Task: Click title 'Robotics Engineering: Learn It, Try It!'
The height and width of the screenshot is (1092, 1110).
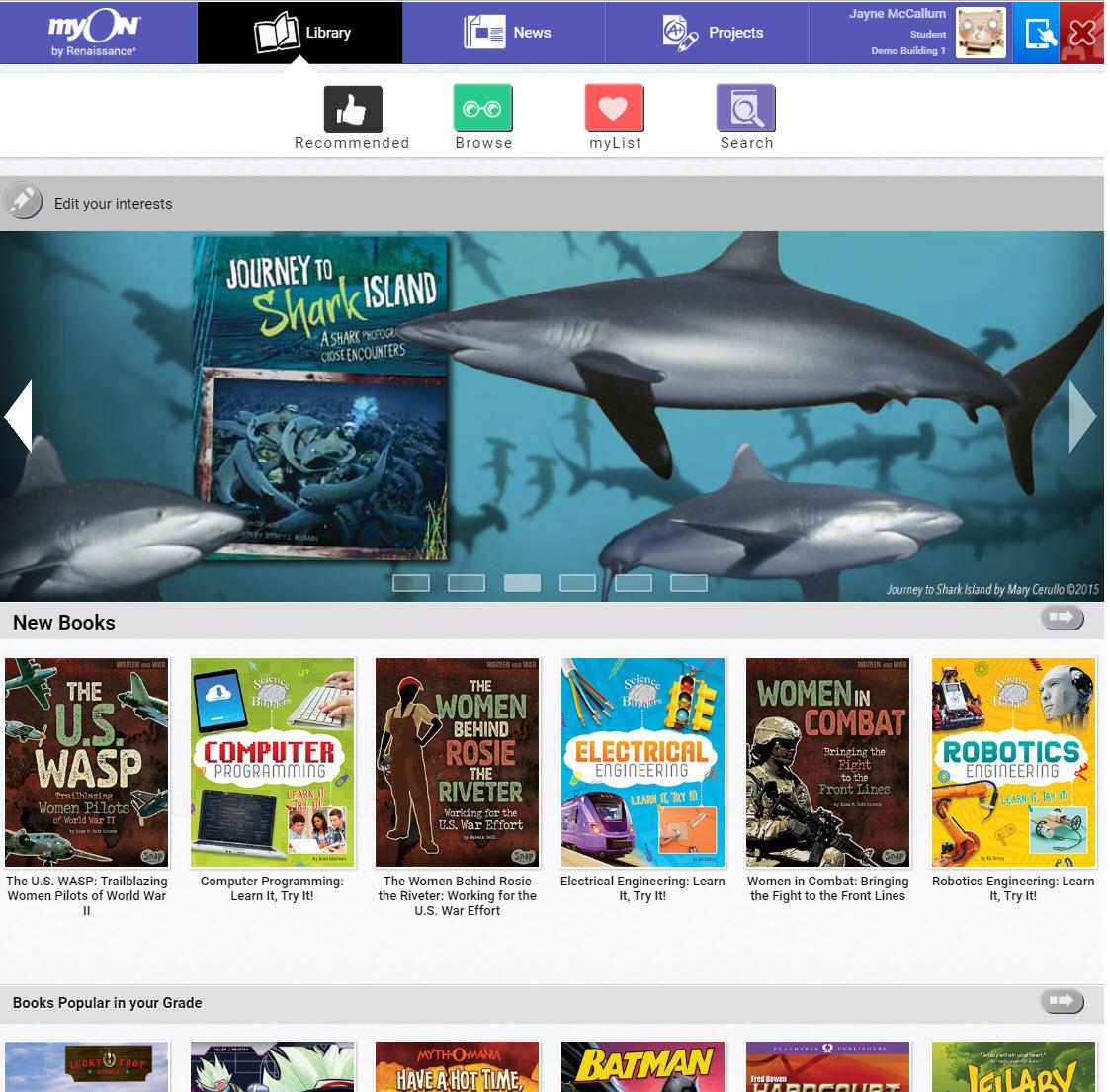Action: click(x=1013, y=888)
